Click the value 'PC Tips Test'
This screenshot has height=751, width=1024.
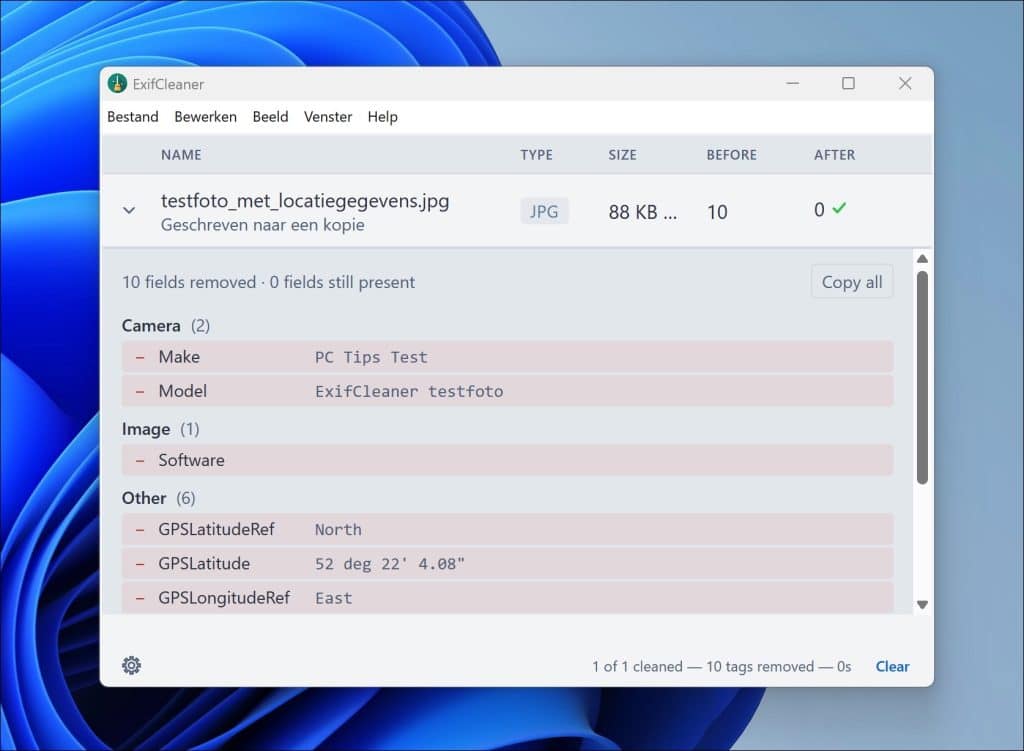click(371, 358)
